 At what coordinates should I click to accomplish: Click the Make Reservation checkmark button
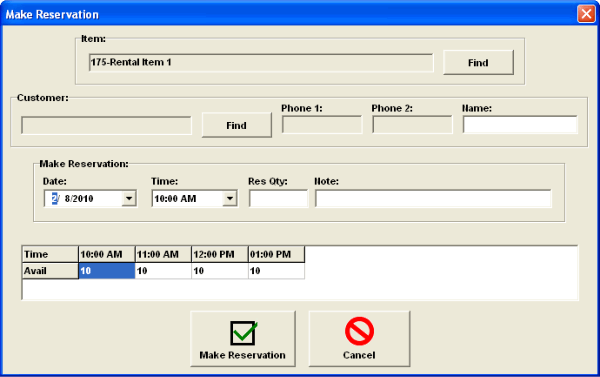click(x=243, y=339)
